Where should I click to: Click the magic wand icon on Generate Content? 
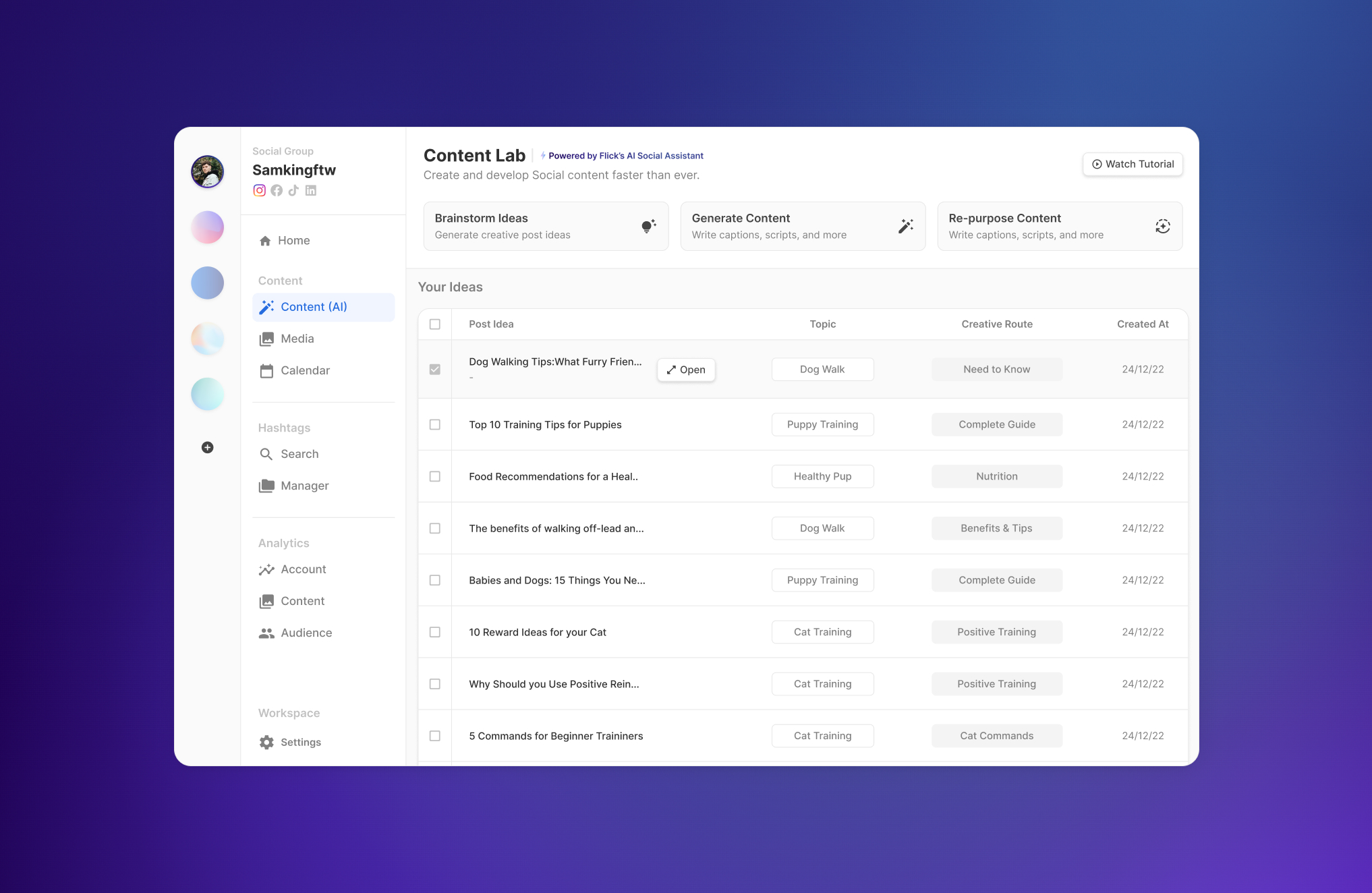(x=905, y=226)
